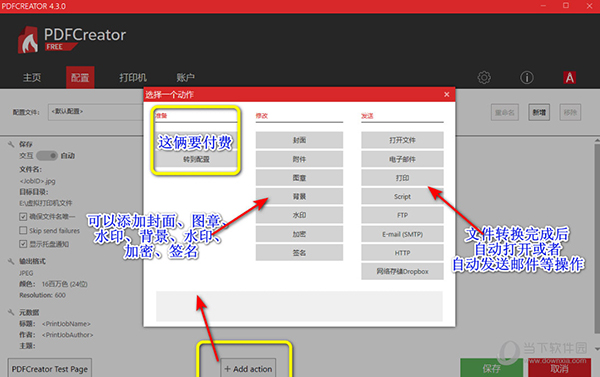Close the 选择一个动作 dialog
The height and width of the screenshot is (377, 600).
click(447, 94)
